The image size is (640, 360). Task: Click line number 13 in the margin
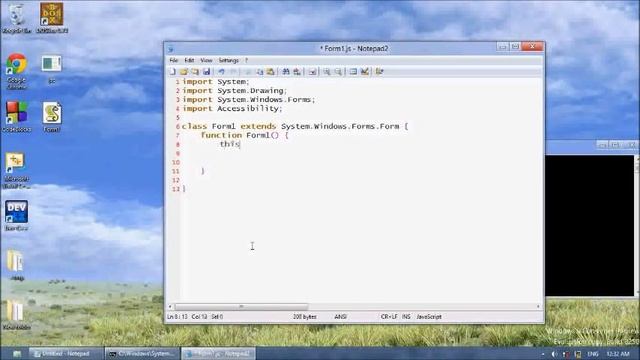[176, 189]
